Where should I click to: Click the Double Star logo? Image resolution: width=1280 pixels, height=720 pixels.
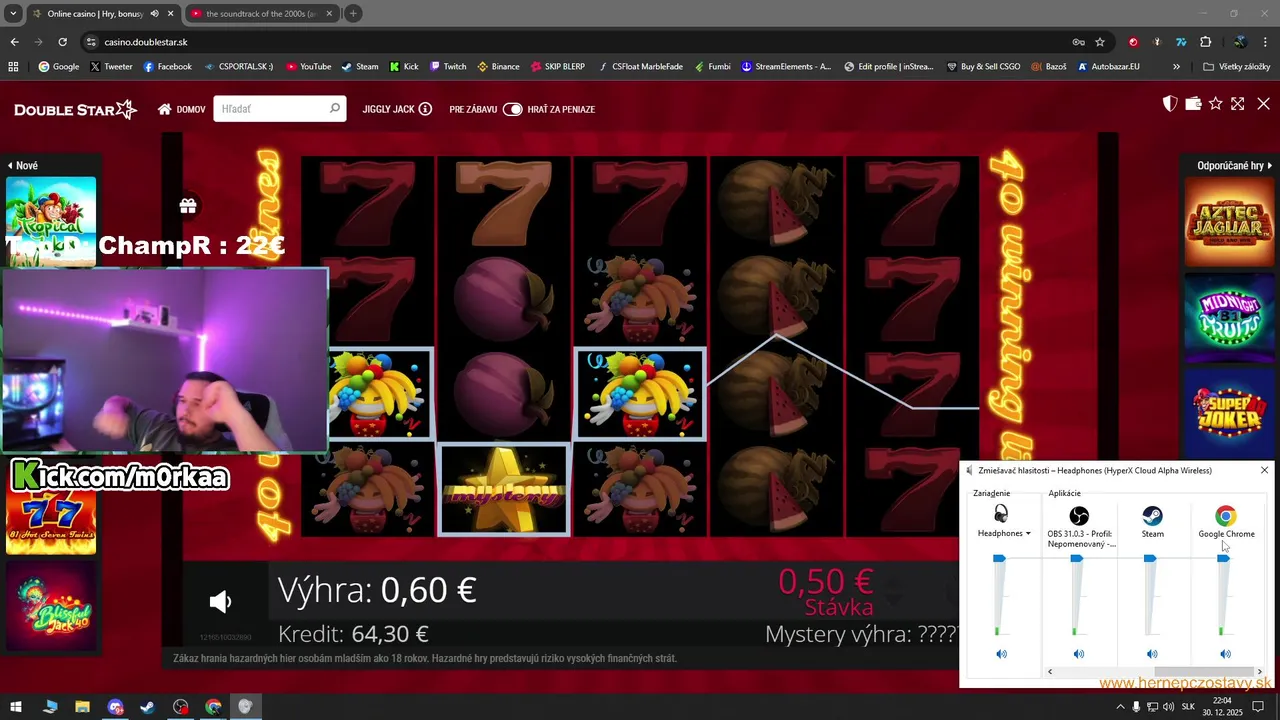click(75, 109)
